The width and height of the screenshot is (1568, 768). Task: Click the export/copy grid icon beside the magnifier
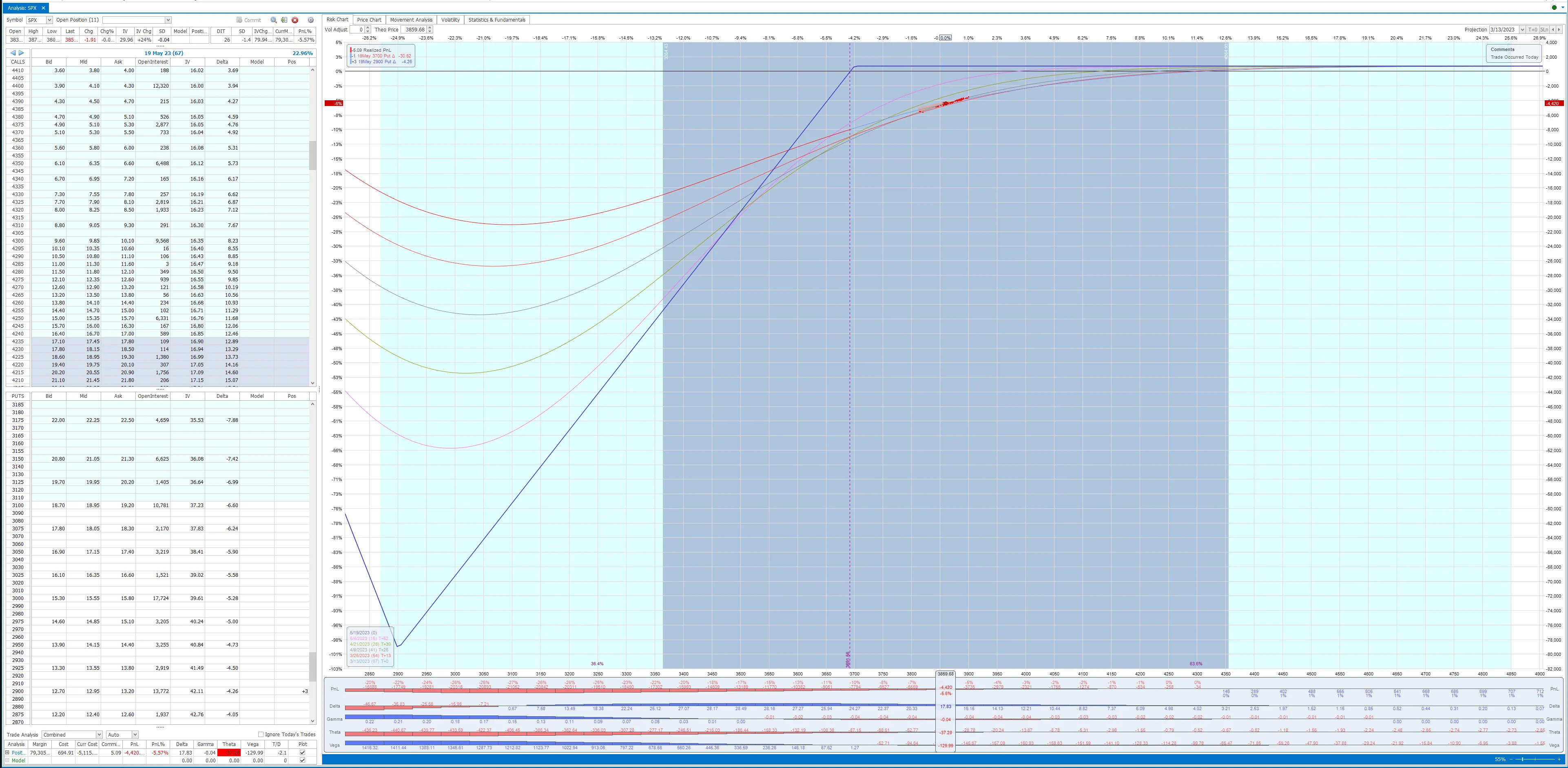[x=284, y=20]
